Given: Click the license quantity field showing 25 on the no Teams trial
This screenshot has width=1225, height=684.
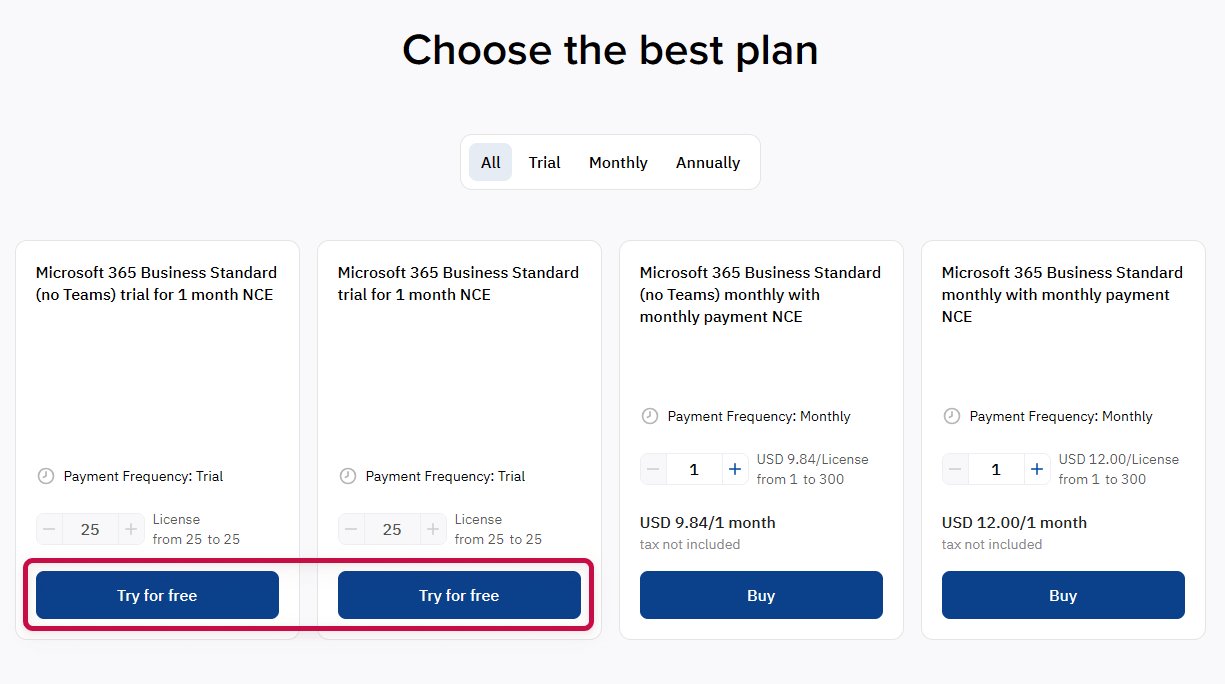Looking at the screenshot, I should [x=90, y=529].
